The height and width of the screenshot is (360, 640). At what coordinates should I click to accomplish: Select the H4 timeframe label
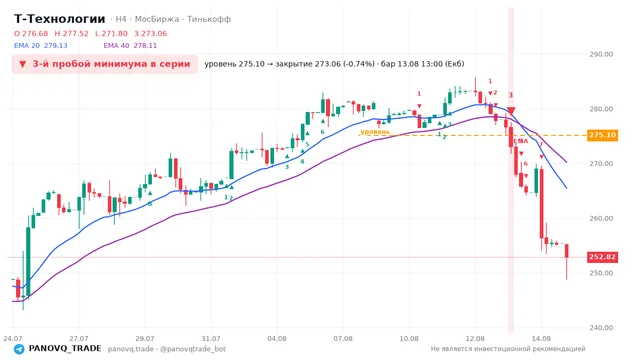[121, 19]
